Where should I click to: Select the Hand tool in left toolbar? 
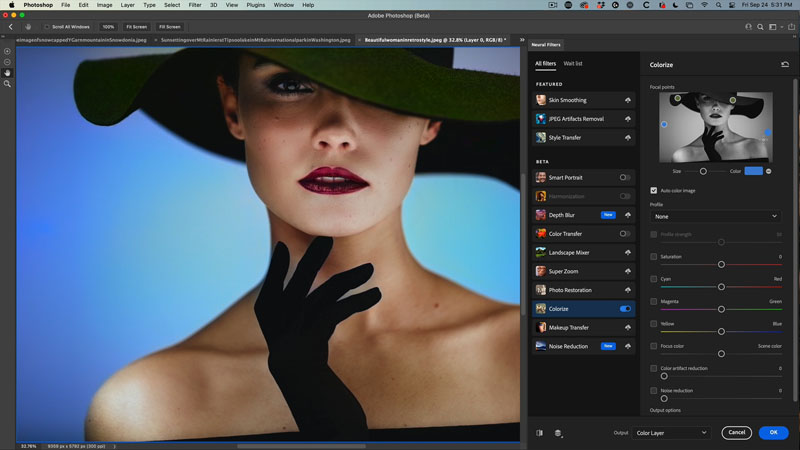[x=7, y=73]
